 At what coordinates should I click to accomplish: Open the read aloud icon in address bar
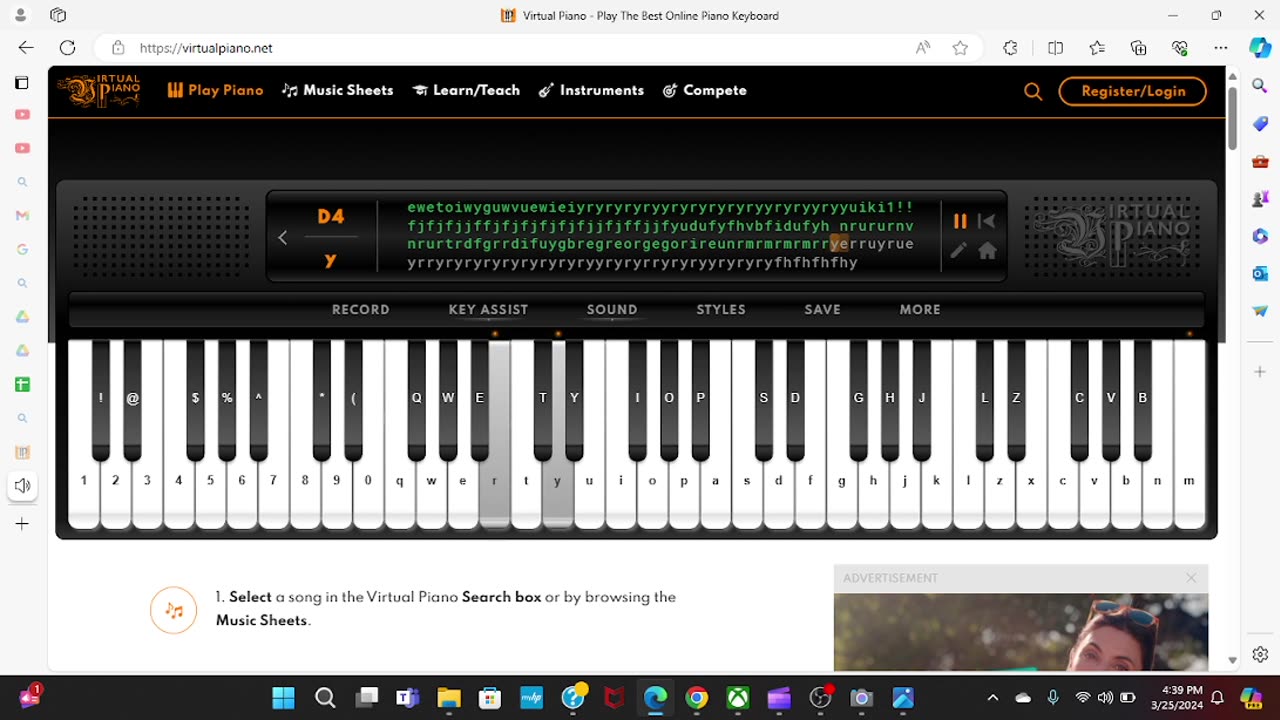(923, 48)
